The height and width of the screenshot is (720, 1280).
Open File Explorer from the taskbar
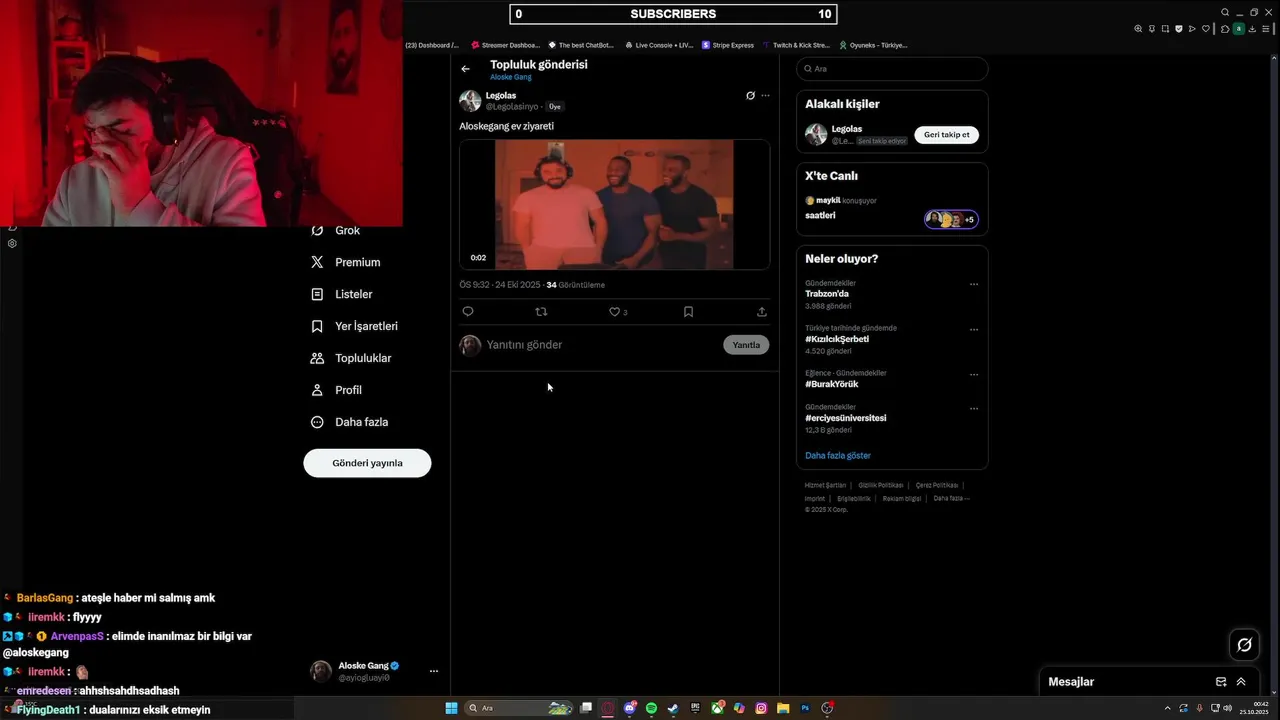pyautogui.click(x=783, y=708)
